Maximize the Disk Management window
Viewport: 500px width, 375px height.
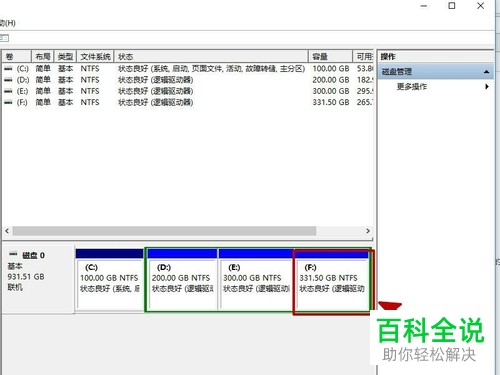452,6
